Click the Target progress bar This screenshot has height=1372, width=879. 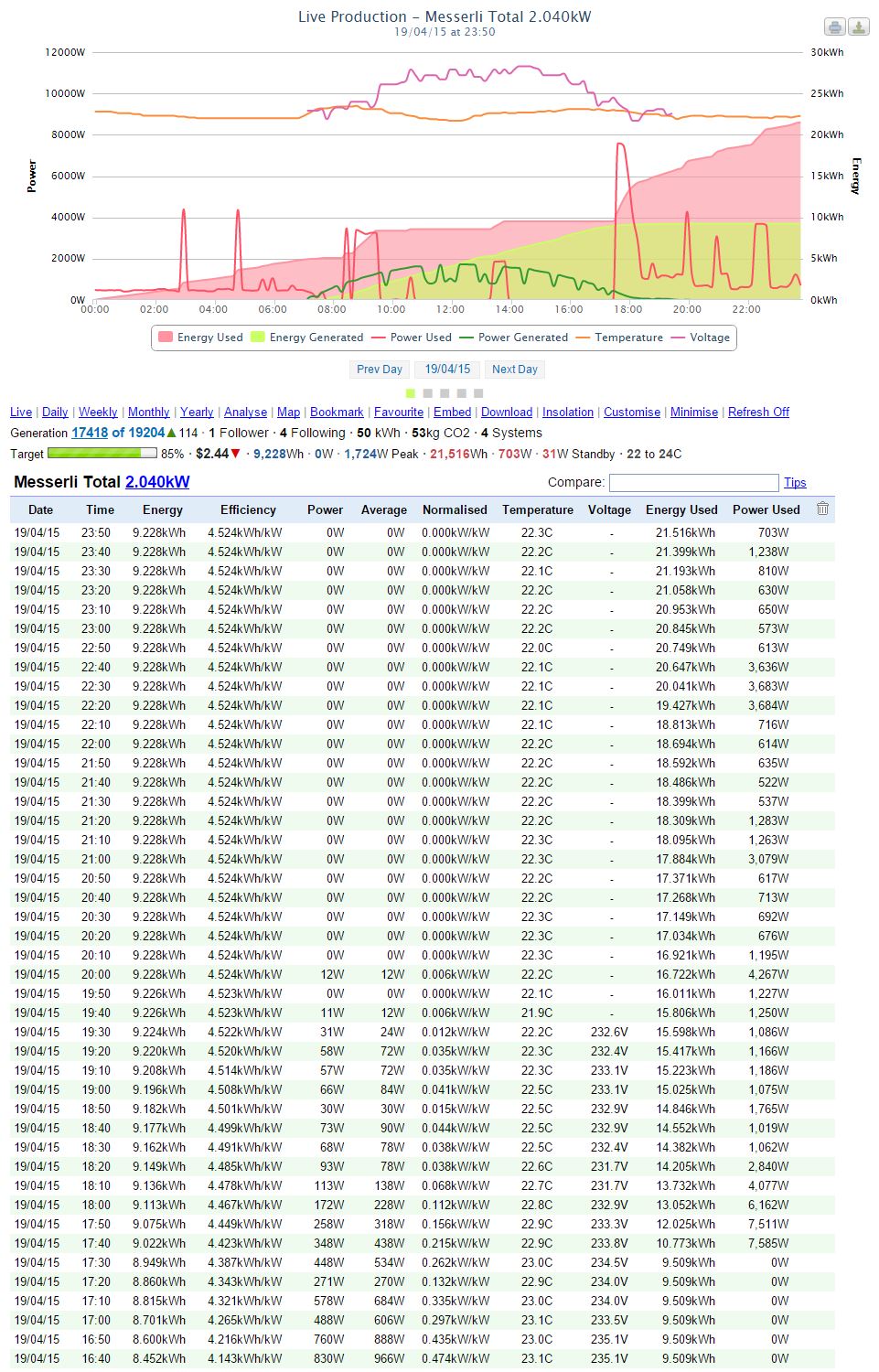coord(102,454)
